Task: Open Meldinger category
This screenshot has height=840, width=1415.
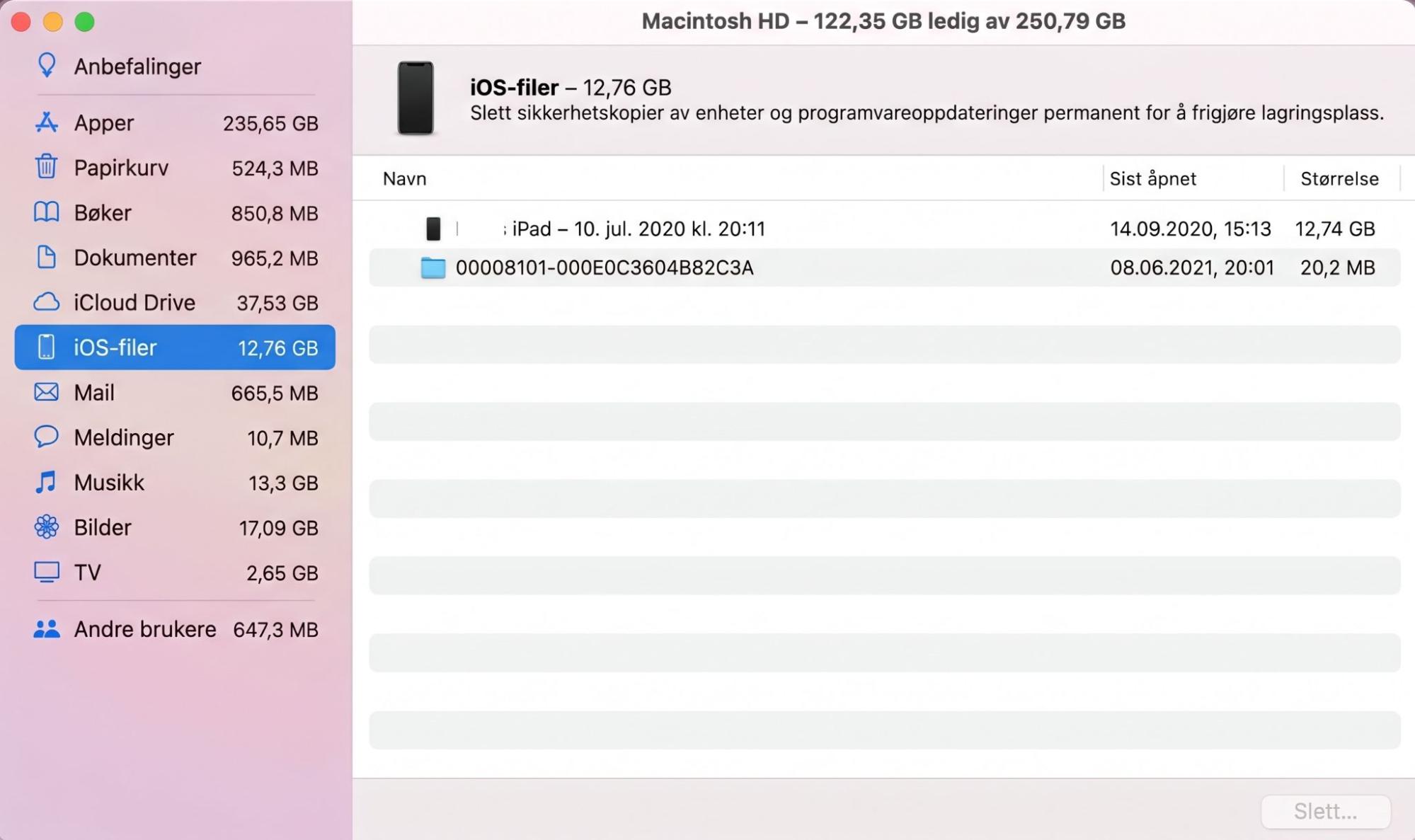Action: tap(124, 437)
